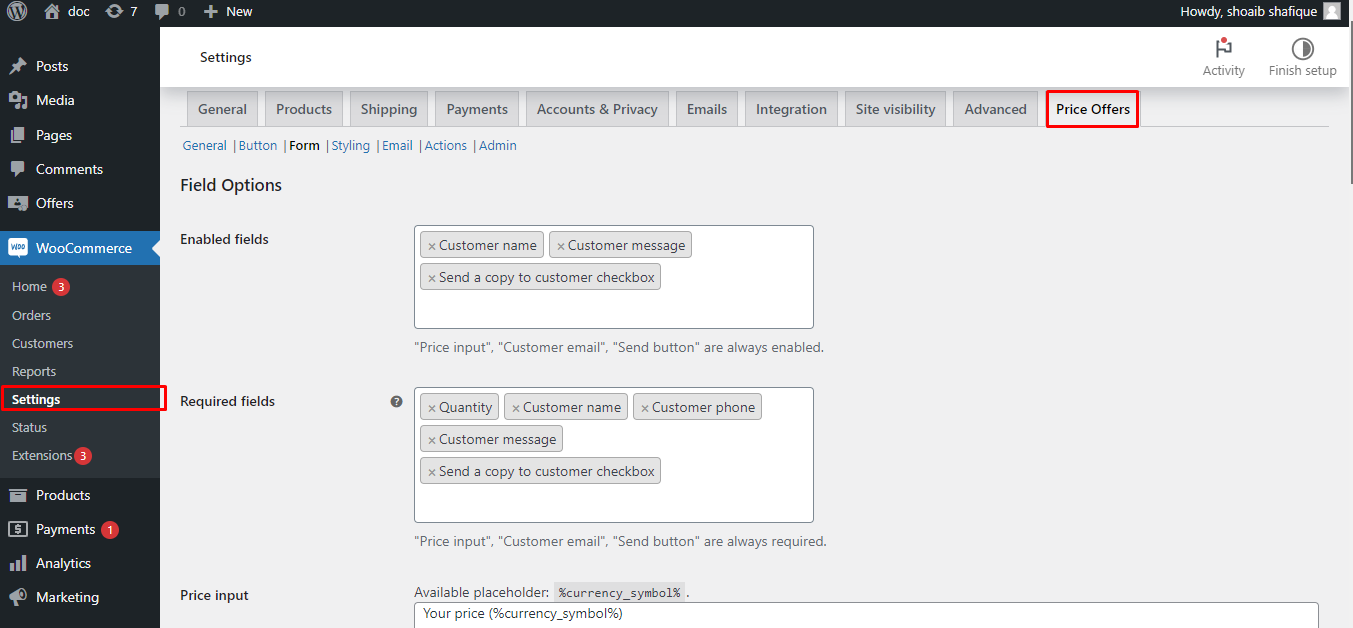
Task: Go to Styling subsection link
Action: tap(351, 145)
